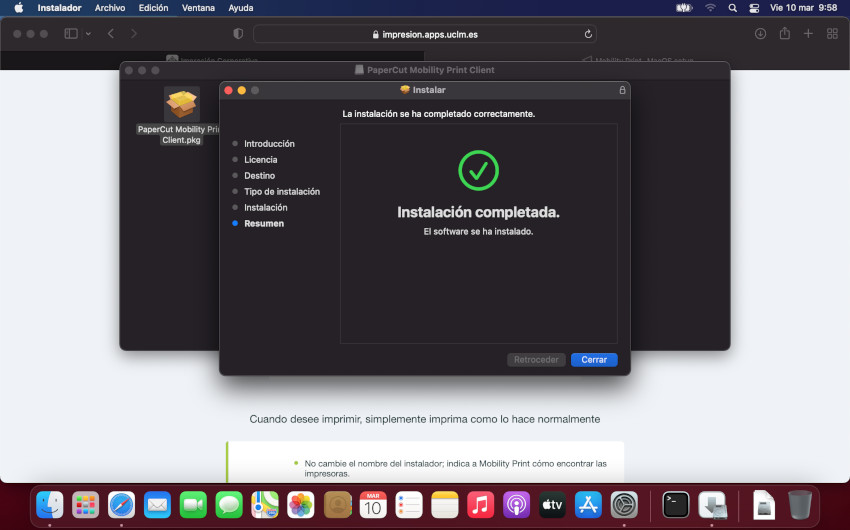Click the Impresión Corporativa Safari tab
Viewport: 850px width, 530px height.
point(212,59)
